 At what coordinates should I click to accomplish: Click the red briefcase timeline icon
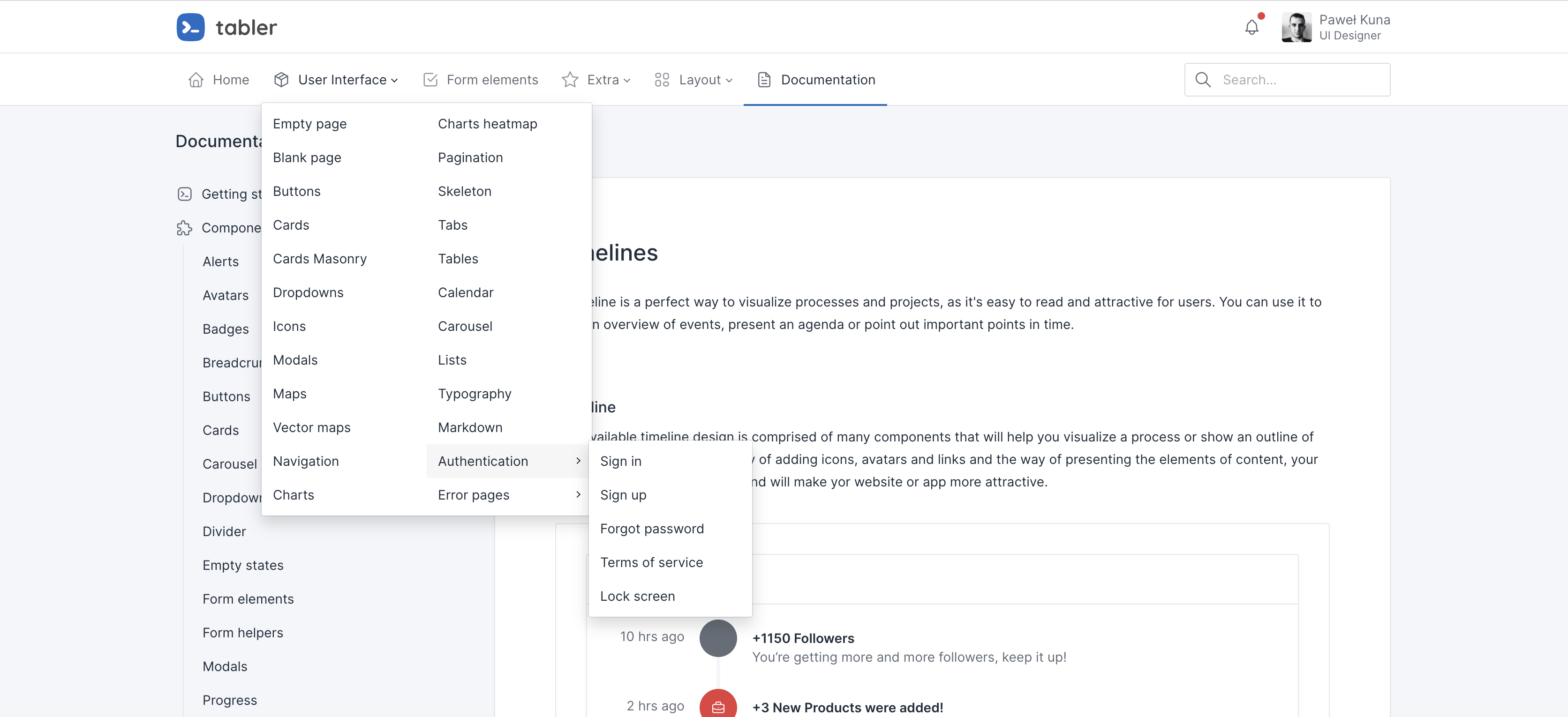tap(718, 704)
